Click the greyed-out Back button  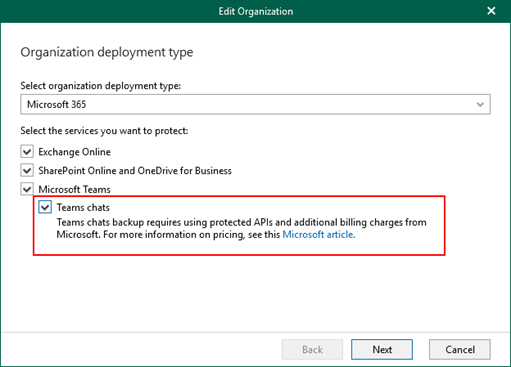point(312,349)
